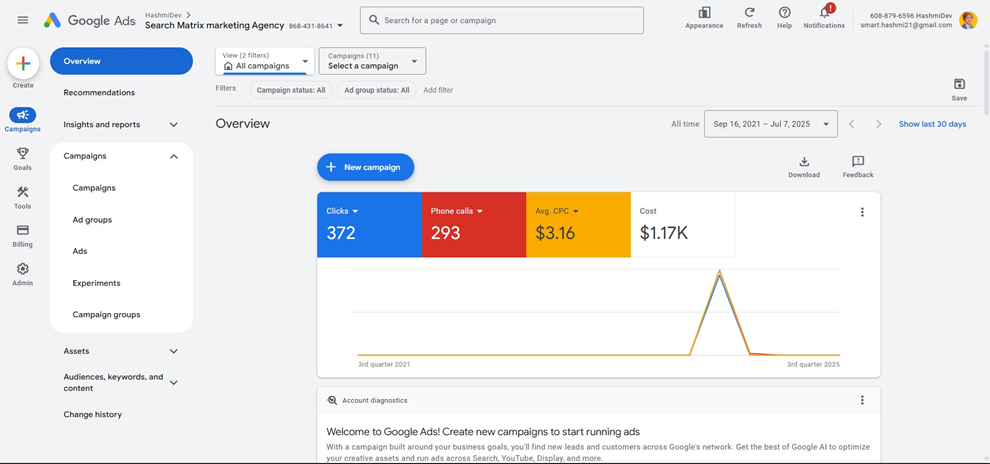Click the '3rd quarter 2021' chart label
The width and height of the screenshot is (990, 464).
pos(383,365)
